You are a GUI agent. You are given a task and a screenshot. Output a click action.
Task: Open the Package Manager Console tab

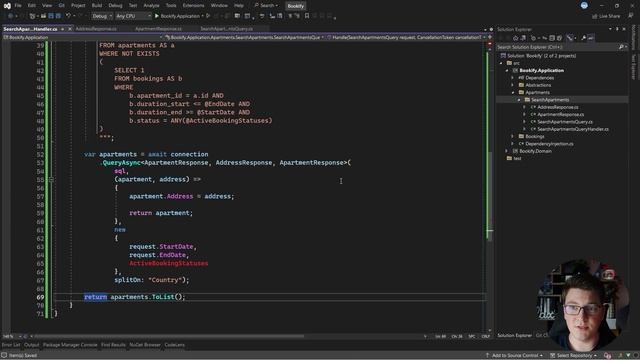pos(70,345)
